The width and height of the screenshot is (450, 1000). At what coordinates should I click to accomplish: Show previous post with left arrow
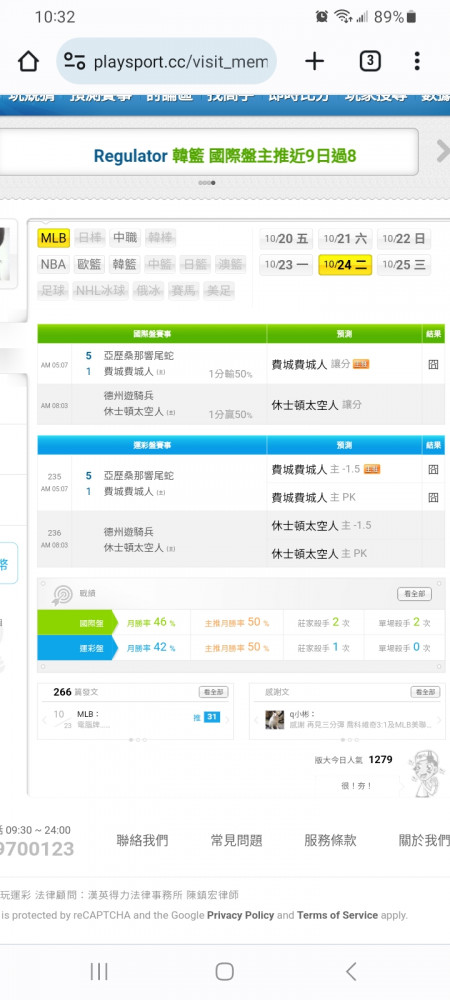click(x=45, y=720)
